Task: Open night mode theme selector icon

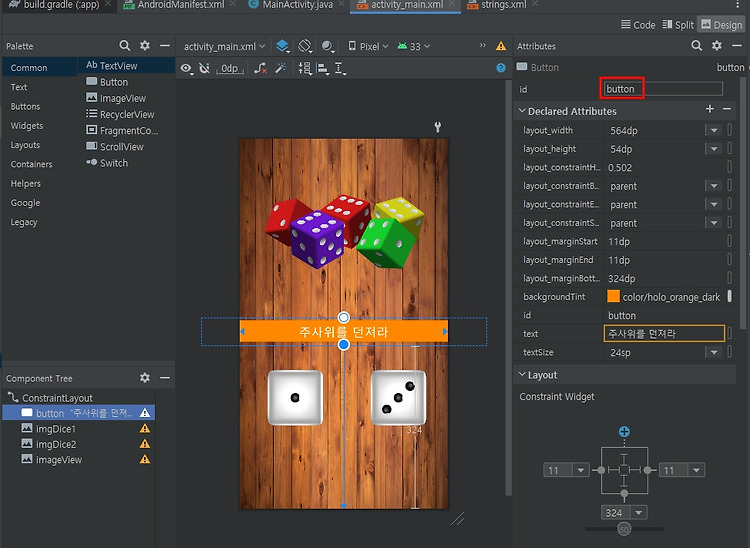Action: [327, 46]
